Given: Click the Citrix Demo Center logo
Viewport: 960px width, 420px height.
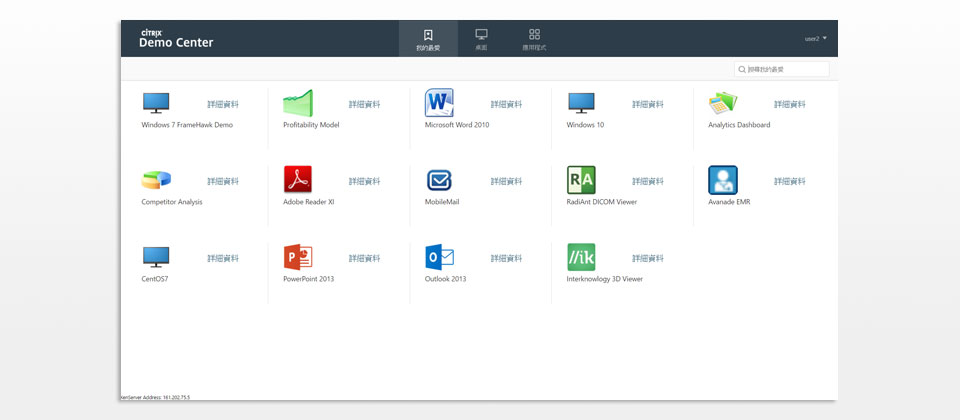Looking at the screenshot, I should tap(176, 38).
